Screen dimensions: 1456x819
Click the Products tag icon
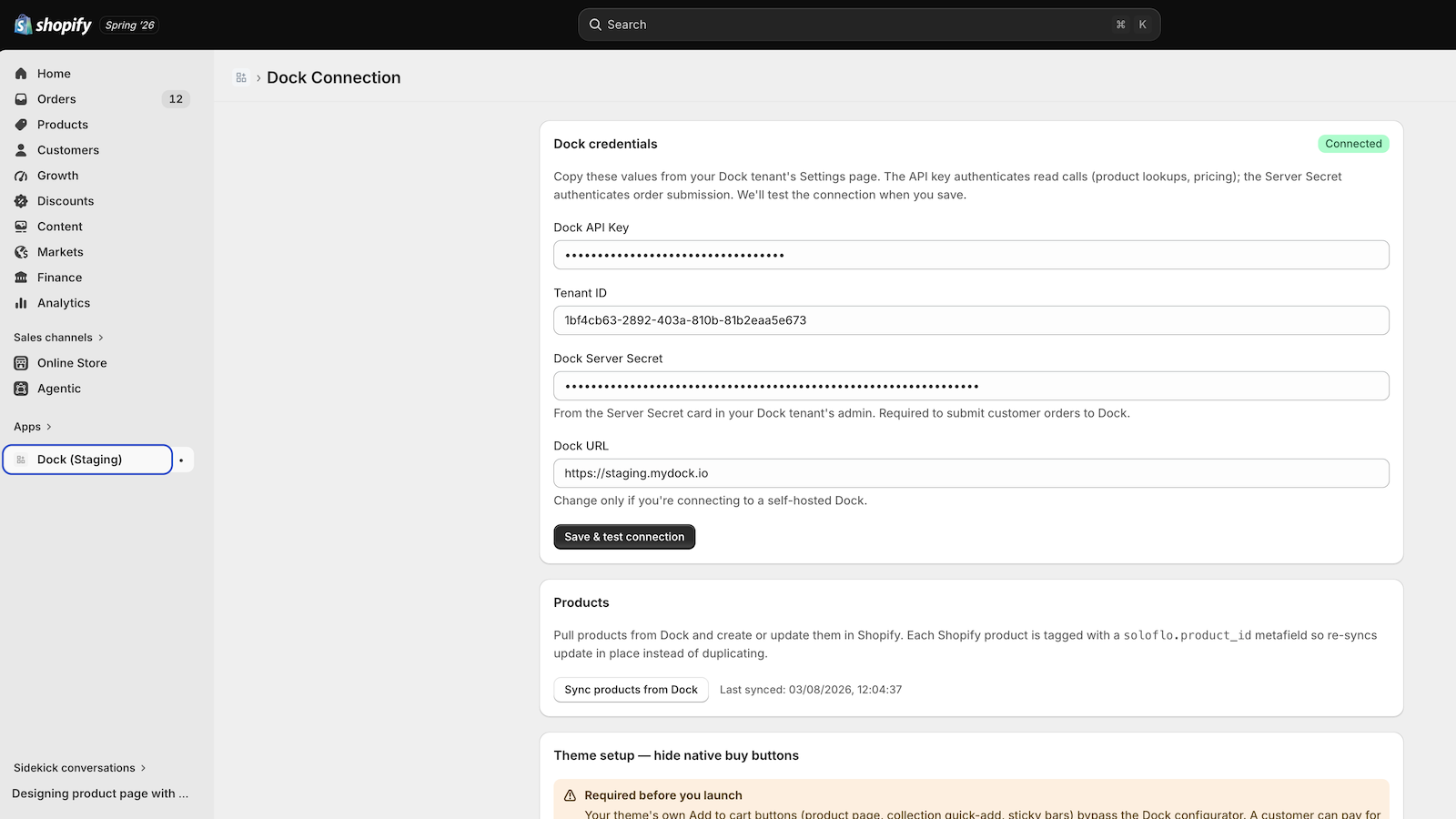tap(21, 125)
